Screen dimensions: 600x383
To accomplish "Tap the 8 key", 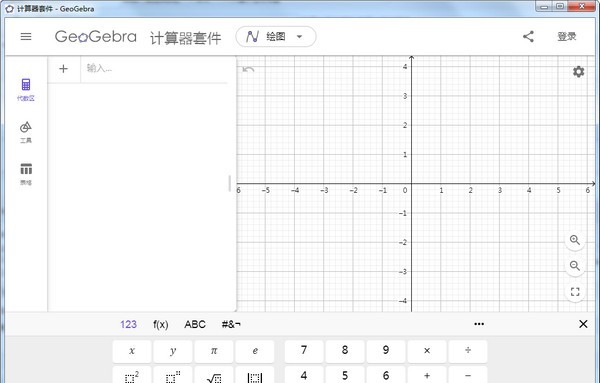I will (345, 351).
